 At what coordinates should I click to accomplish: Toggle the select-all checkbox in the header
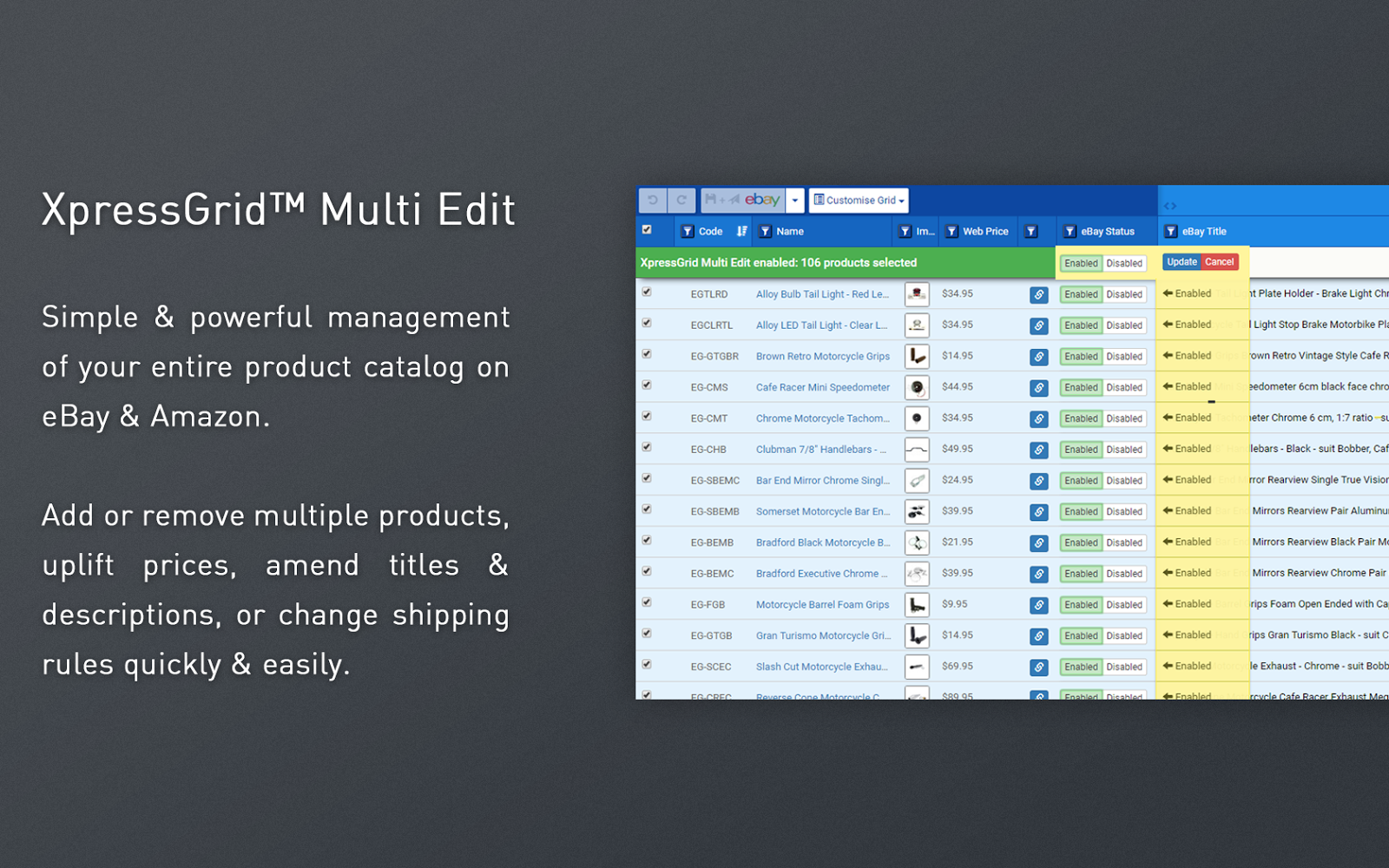coord(647,230)
